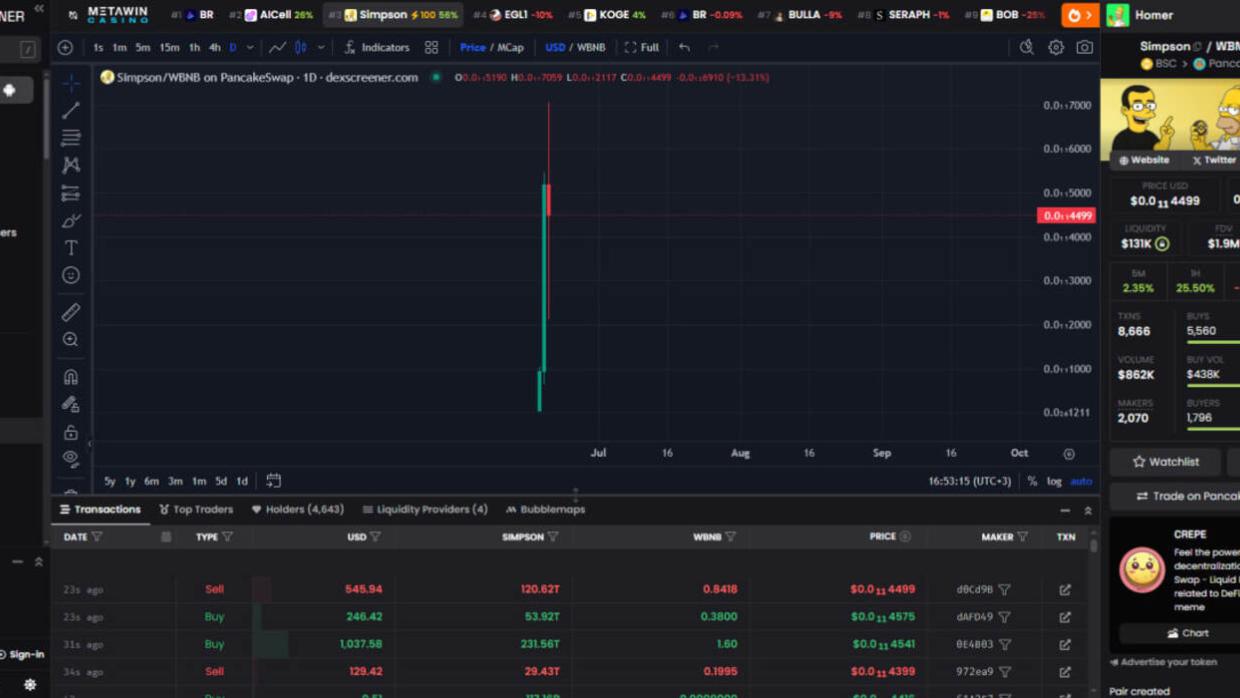
Task: Switch chart to MCap mode
Action: (511, 47)
